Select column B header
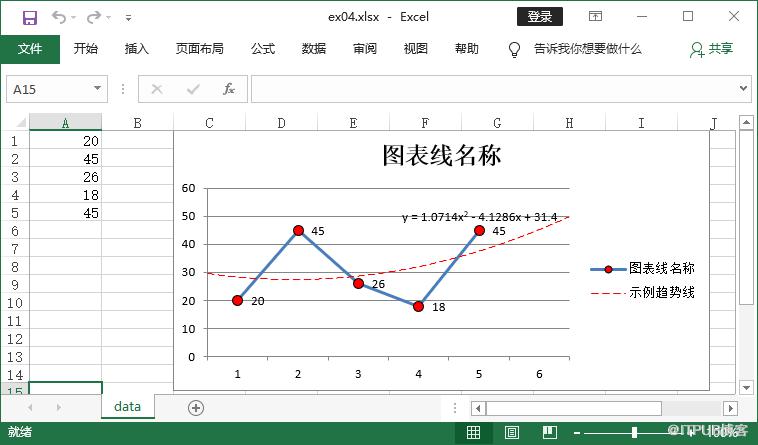 pos(137,123)
